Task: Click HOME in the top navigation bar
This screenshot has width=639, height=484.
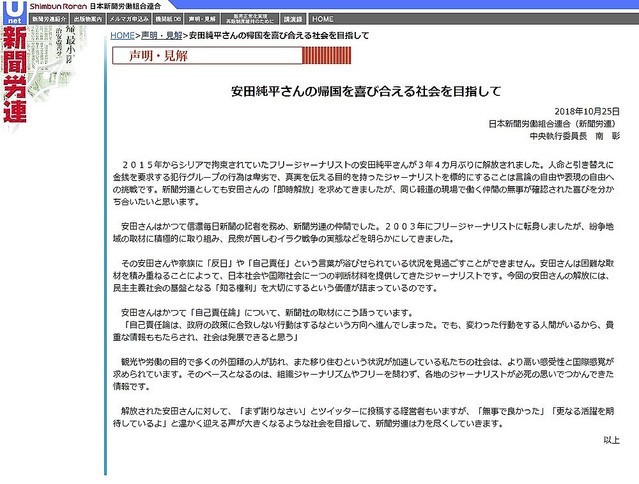Action: pos(323,19)
